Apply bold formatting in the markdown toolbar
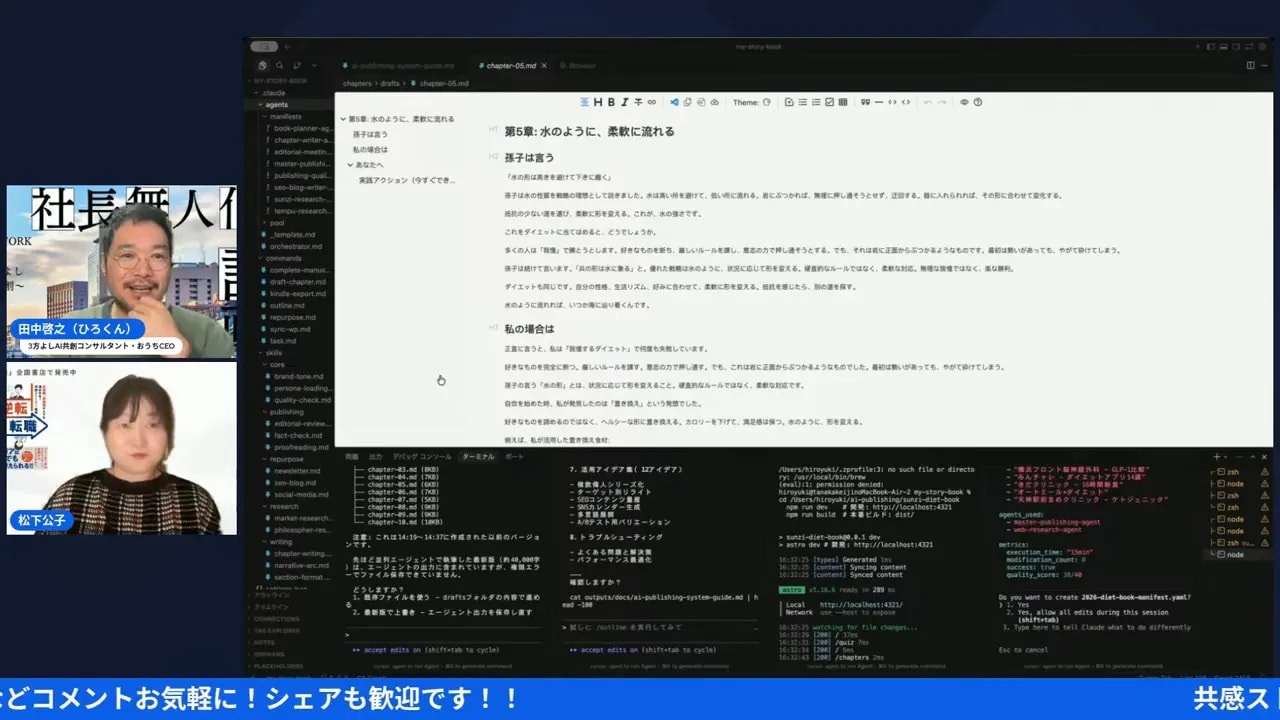This screenshot has height=720, width=1280. coord(610,102)
